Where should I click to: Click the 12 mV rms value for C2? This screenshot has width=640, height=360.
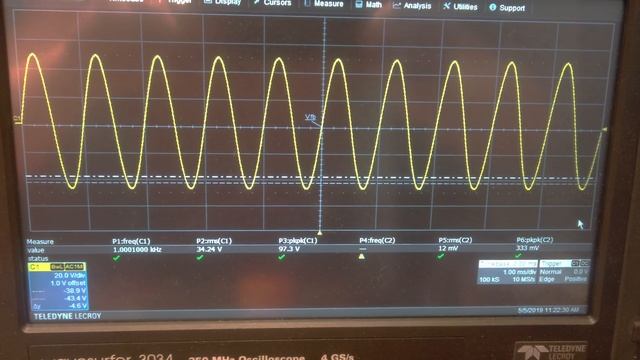point(448,248)
